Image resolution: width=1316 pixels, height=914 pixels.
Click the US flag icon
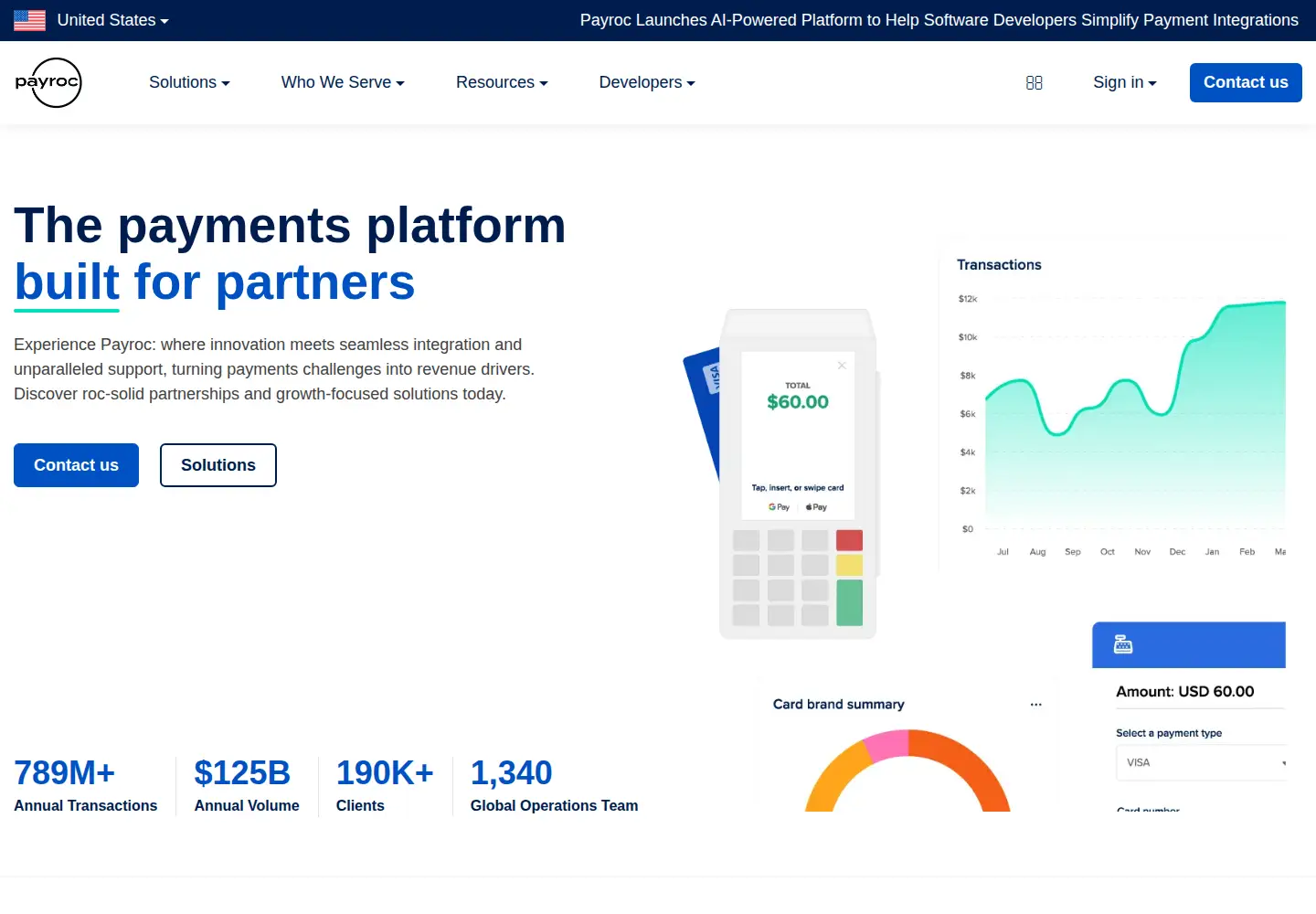point(29,20)
